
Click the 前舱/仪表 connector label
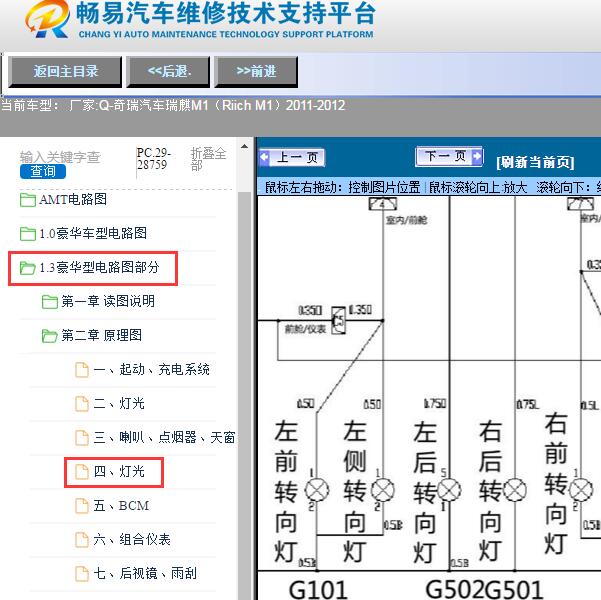point(305,329)
